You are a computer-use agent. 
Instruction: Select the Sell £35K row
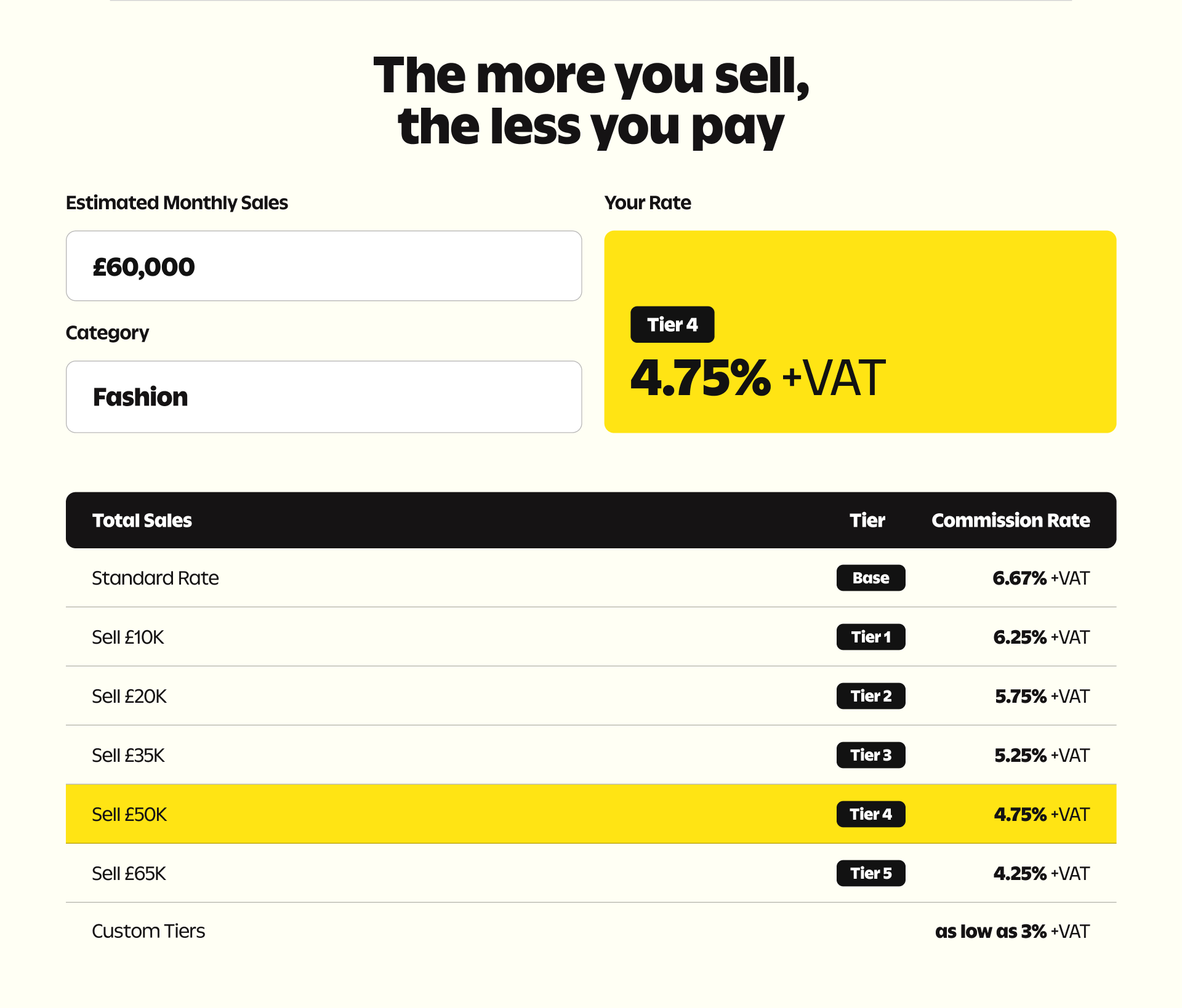pyautogui.click(x=591, y=755)
